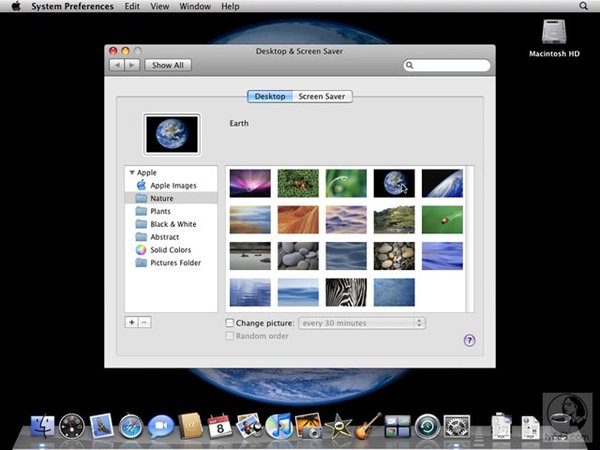Go back with the left arrow button
Screen dimensions: 600x450
[x=117, y=65]
